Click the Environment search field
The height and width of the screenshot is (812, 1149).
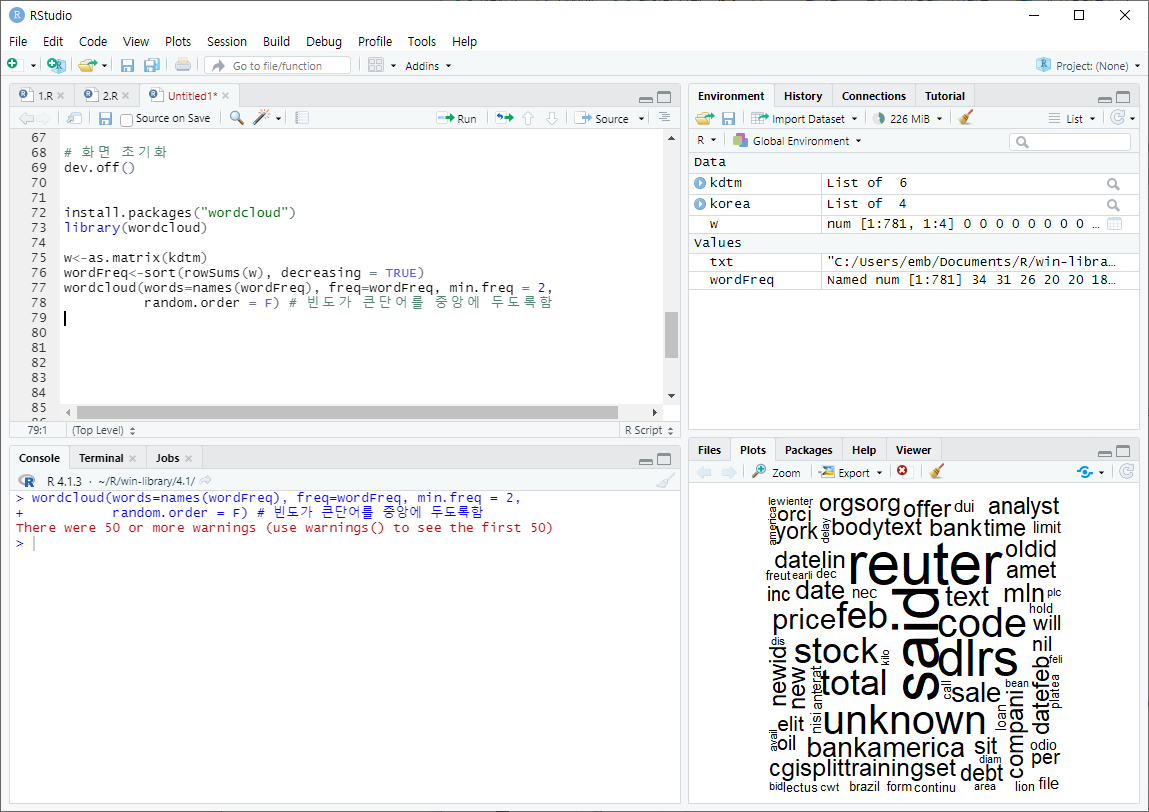pos(1070,141)
